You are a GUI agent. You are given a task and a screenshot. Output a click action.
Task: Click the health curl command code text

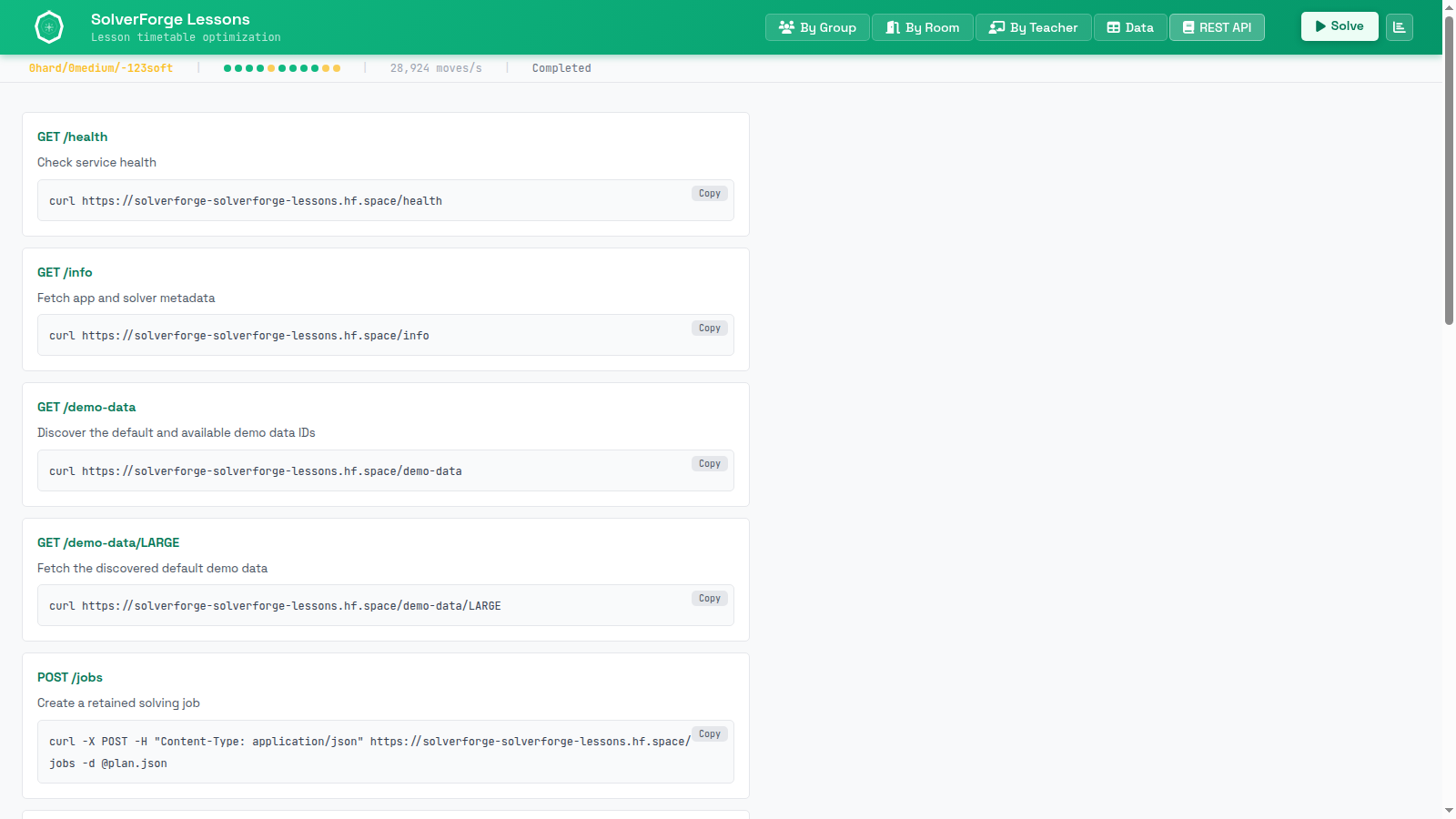tap(246, 201)
